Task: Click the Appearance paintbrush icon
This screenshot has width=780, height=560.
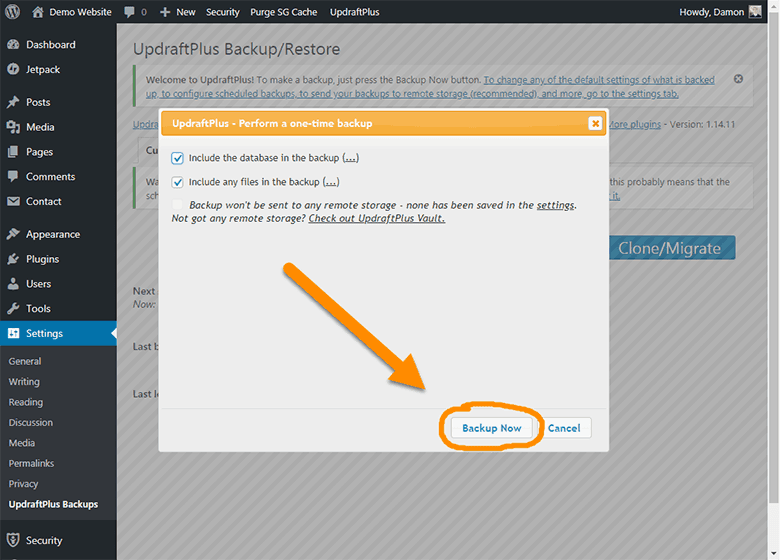Action: (x=13, y=234)
